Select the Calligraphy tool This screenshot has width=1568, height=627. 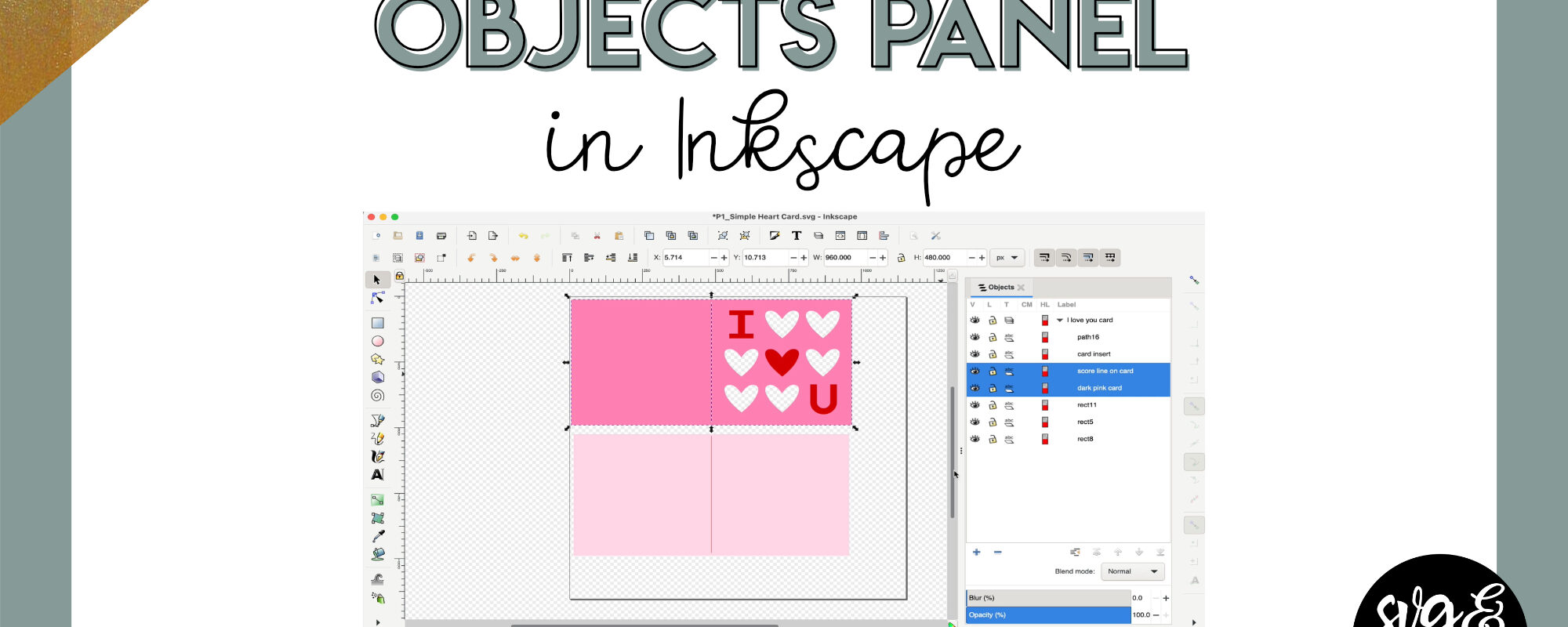pyautogui.click(x=377, y=456)
